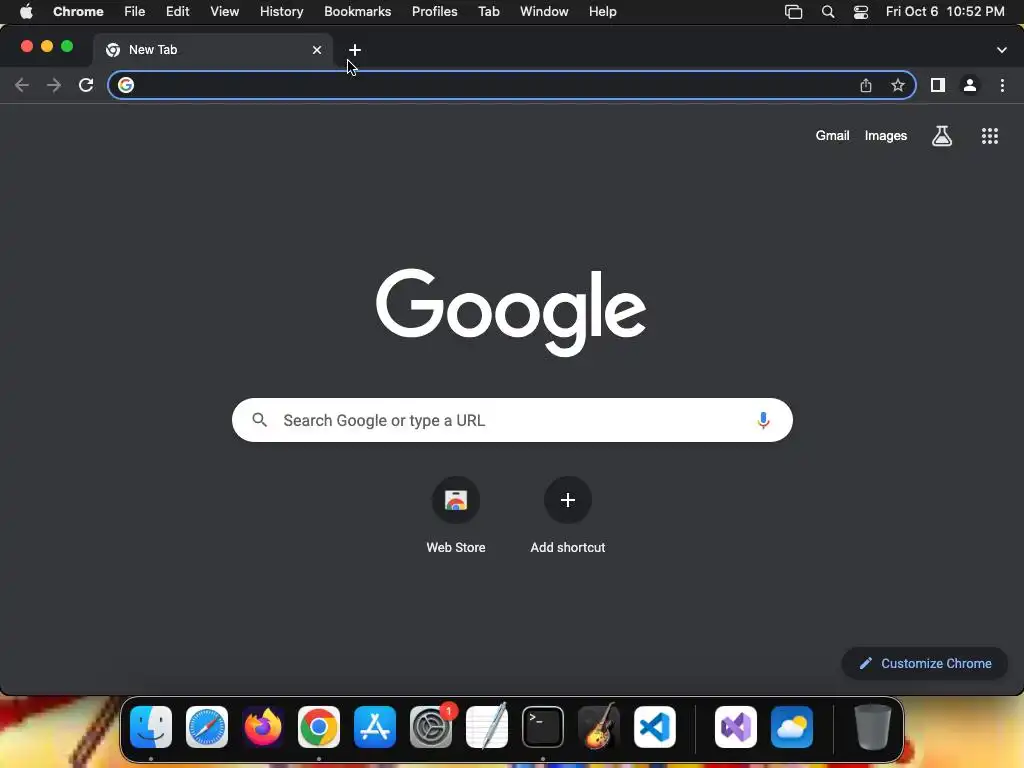Open Finder from the dock
The image size is (1024, 768).
click(151, 727)
